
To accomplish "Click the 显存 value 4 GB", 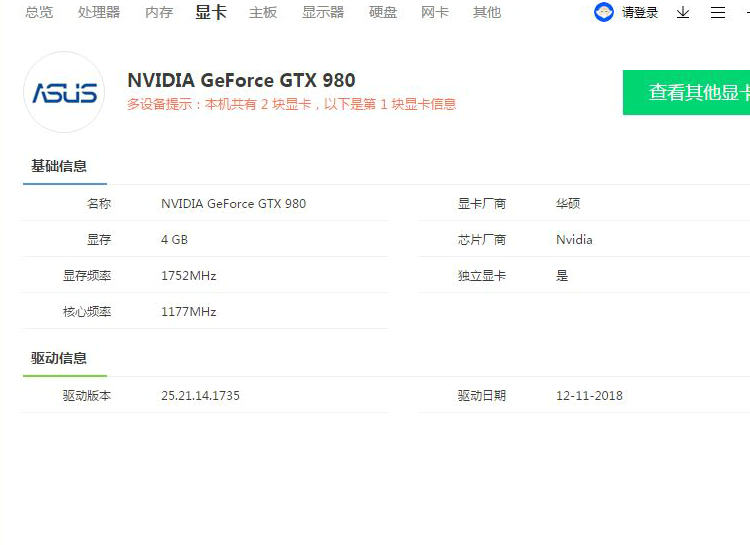I will (175, 240).
